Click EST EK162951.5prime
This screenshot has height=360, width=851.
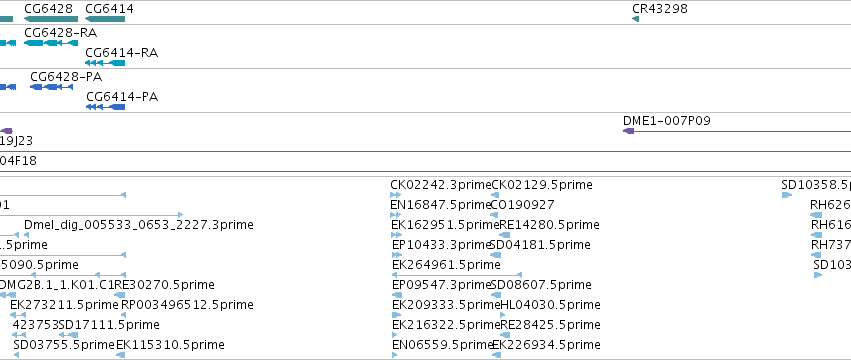(x=445, y=225)
